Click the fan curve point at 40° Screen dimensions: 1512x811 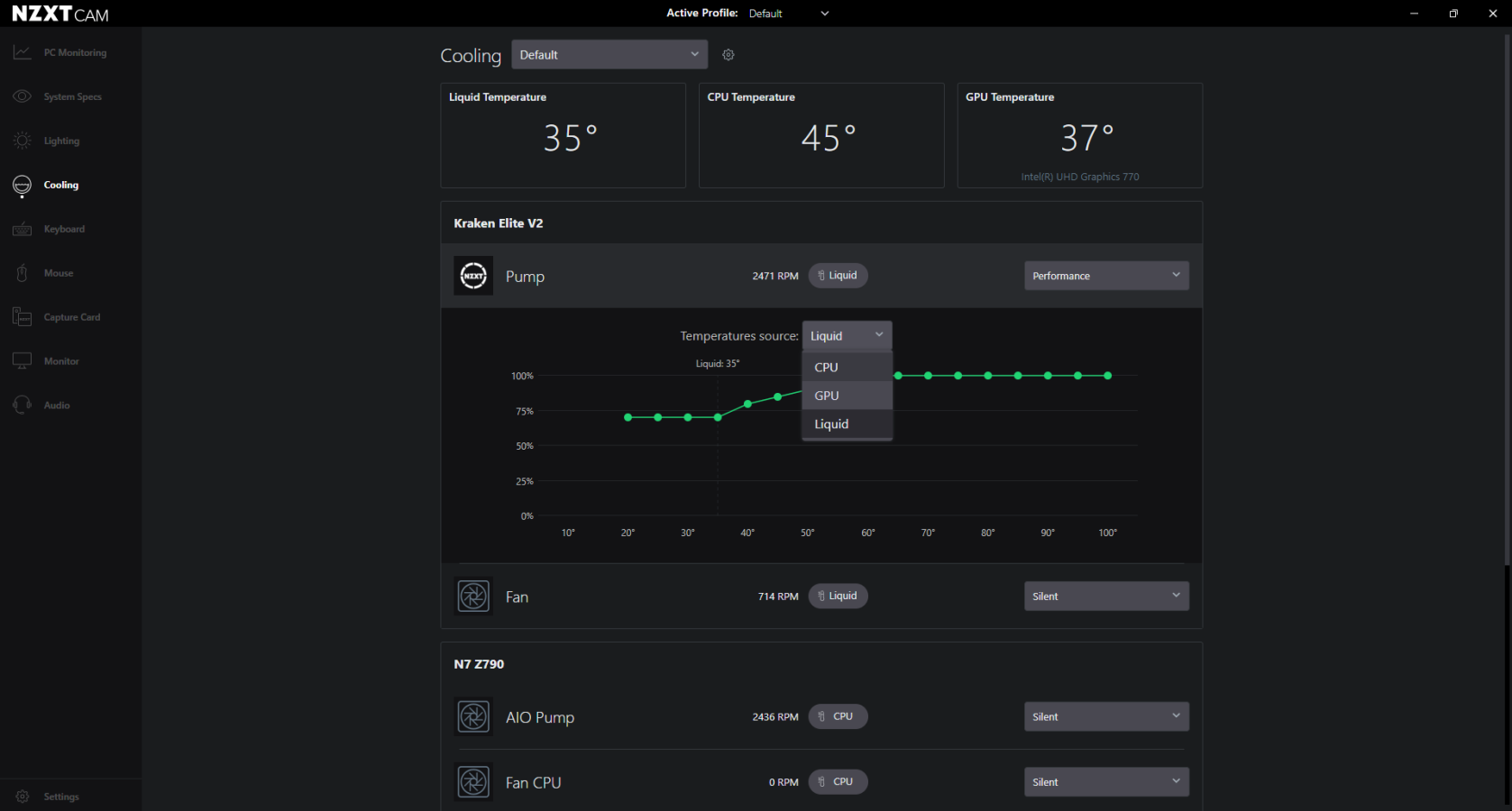tap(747, 404)
